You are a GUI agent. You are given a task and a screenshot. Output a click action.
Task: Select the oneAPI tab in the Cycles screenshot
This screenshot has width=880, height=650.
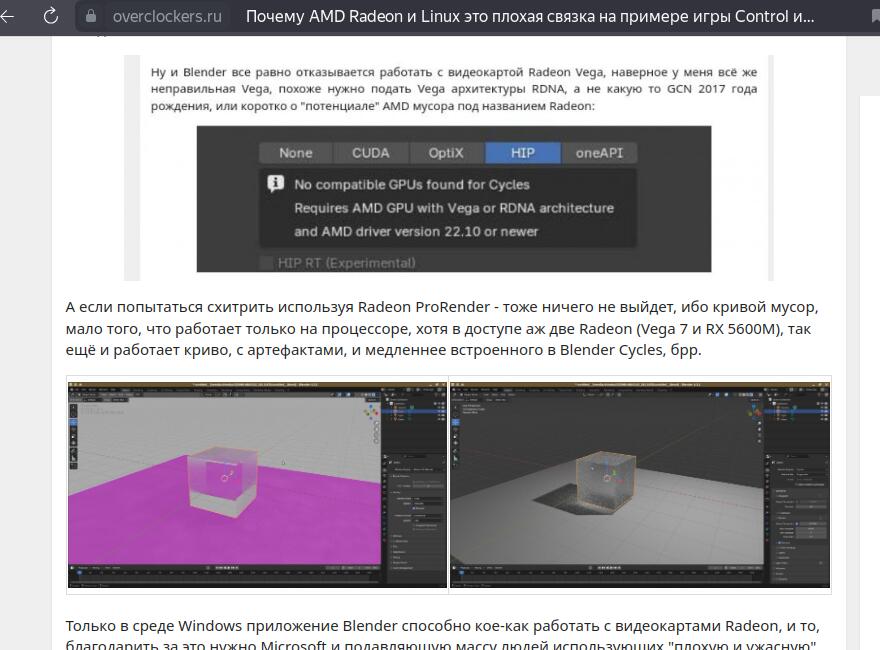coord(599,153)
